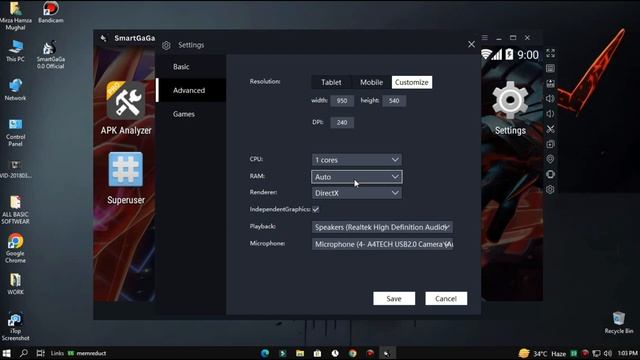The image size is (640, 360).
Task: Save the settings changes
Action: [x=394, y=298]
